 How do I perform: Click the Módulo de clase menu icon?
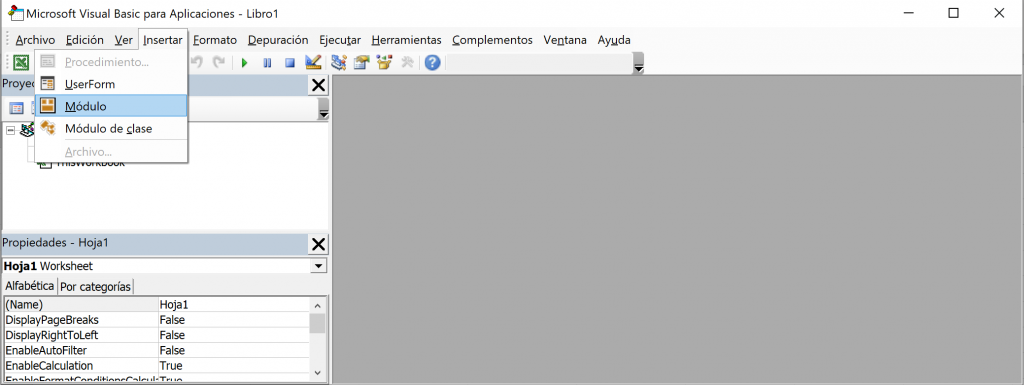[x=48, y=129]
